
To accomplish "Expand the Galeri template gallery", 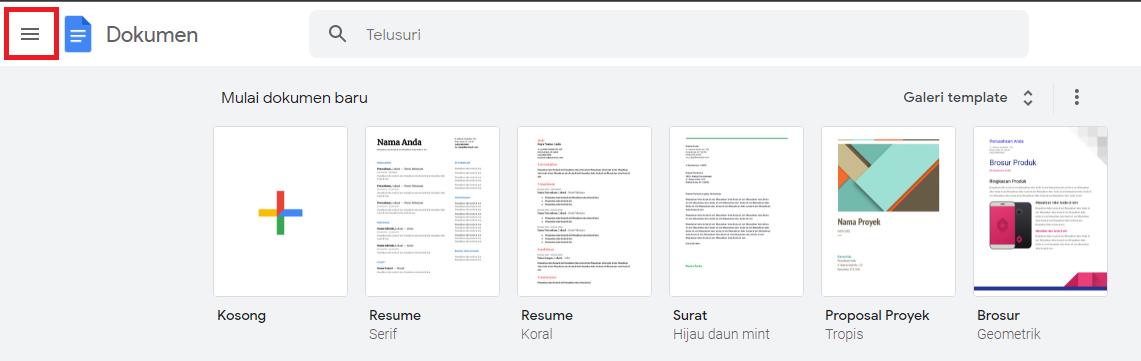I will click(969, 98).
